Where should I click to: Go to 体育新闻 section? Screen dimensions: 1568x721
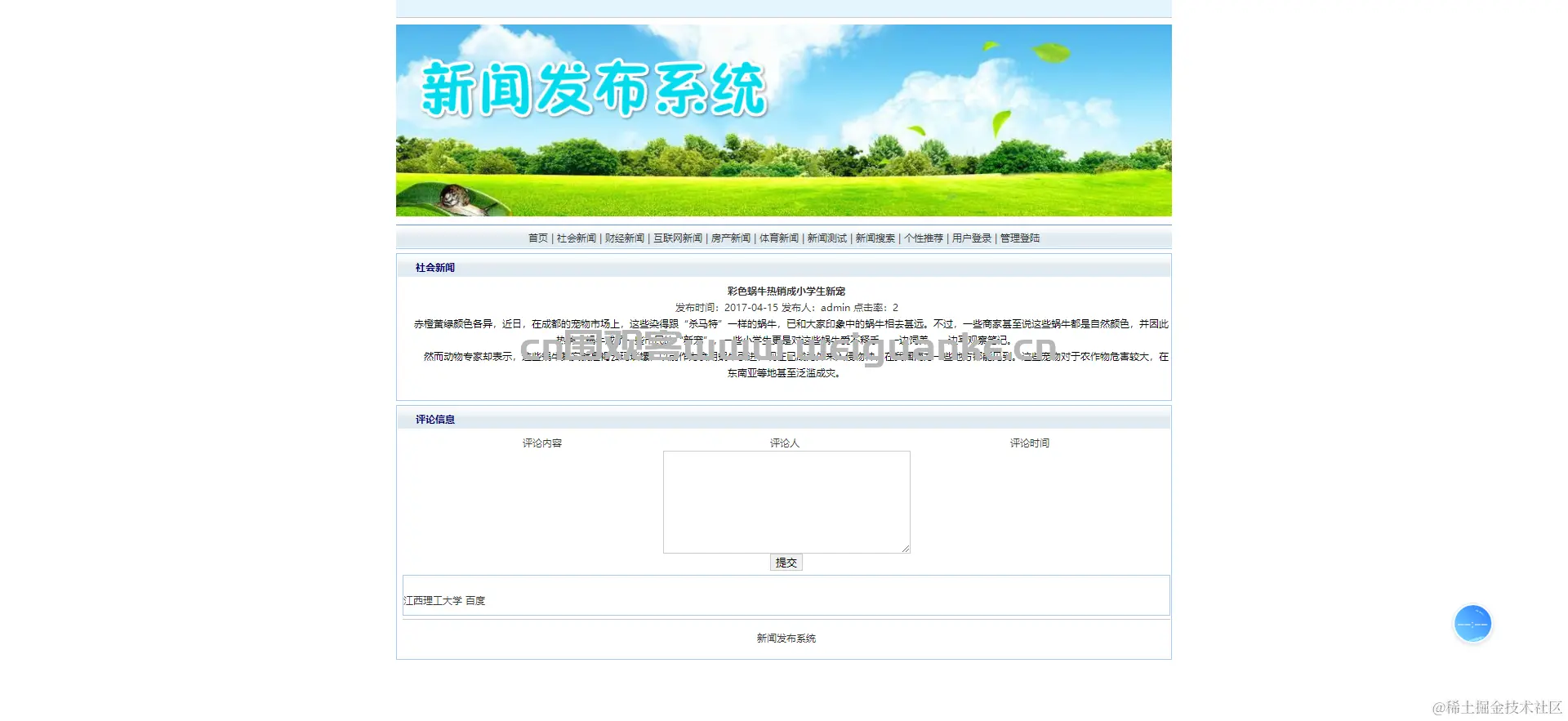(778, 238)
